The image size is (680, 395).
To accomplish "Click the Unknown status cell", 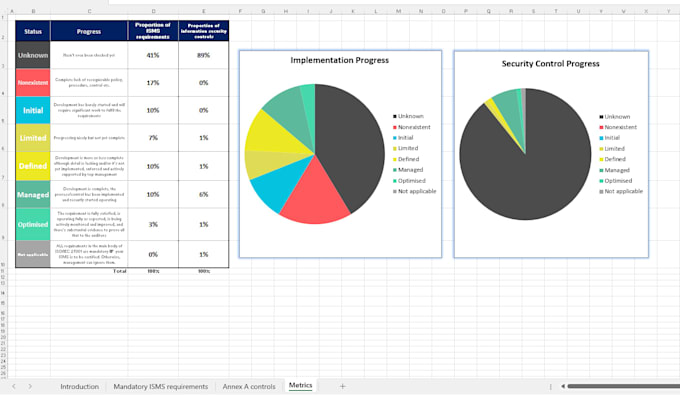I will tap(33, 55).
